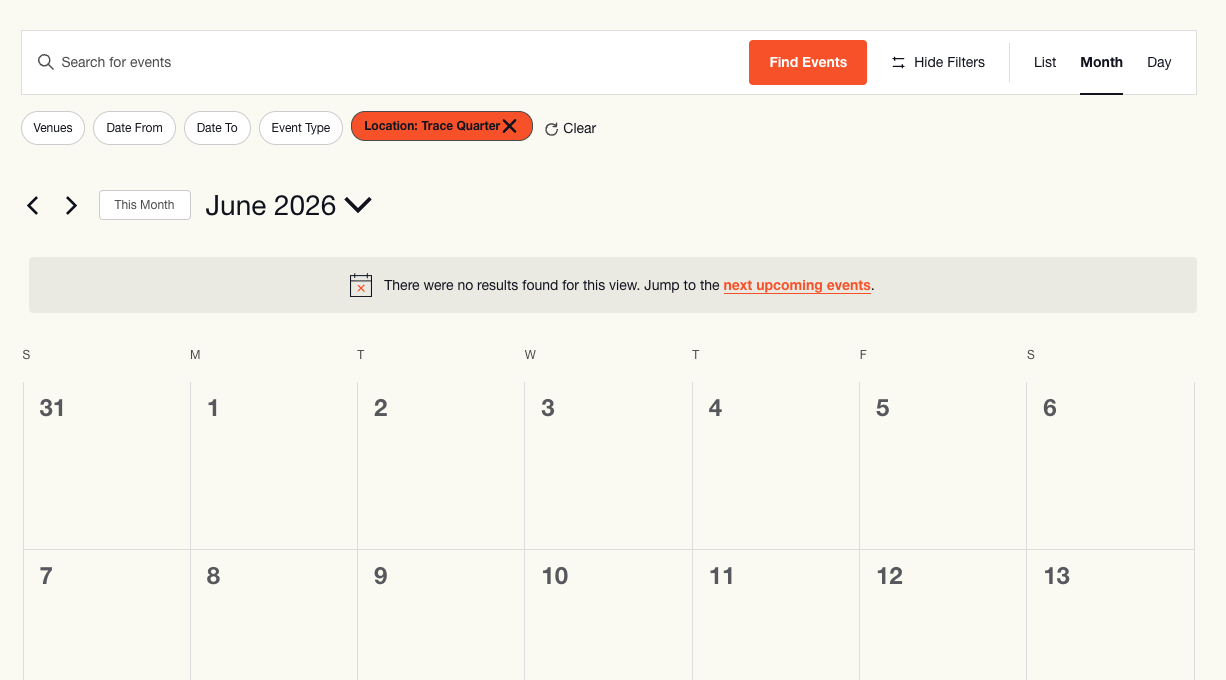The height and width of the screenshot is (680, 1226).
Task: Click the Clear filters link
Action: tap(570, 128)
